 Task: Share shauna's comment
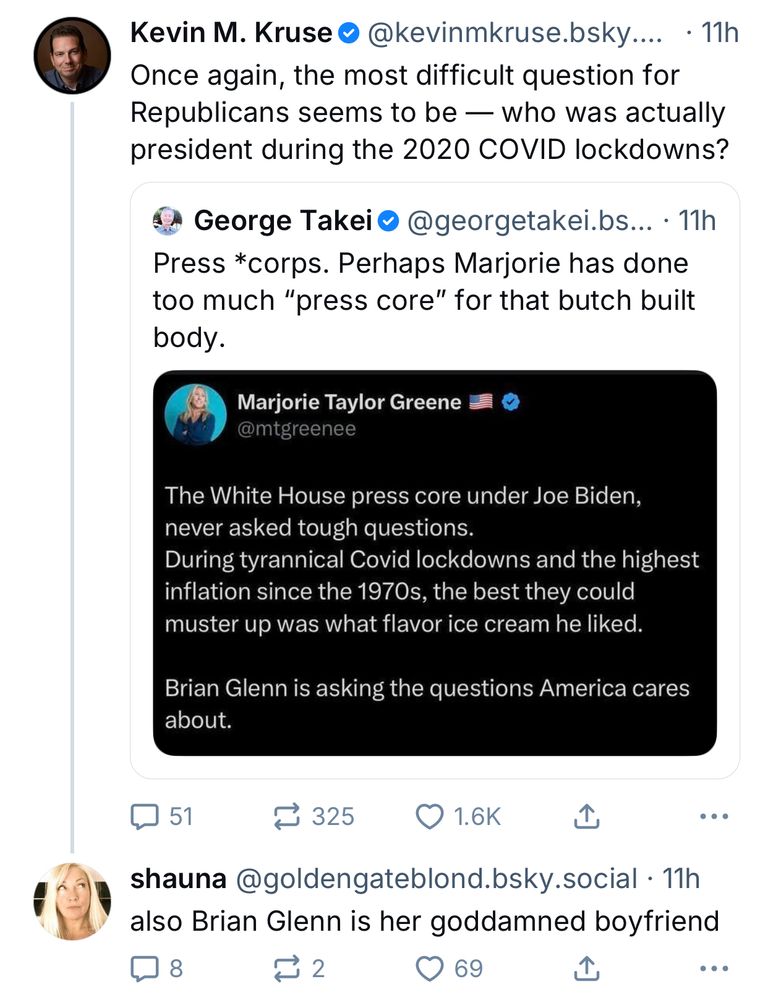pos(586,968)
